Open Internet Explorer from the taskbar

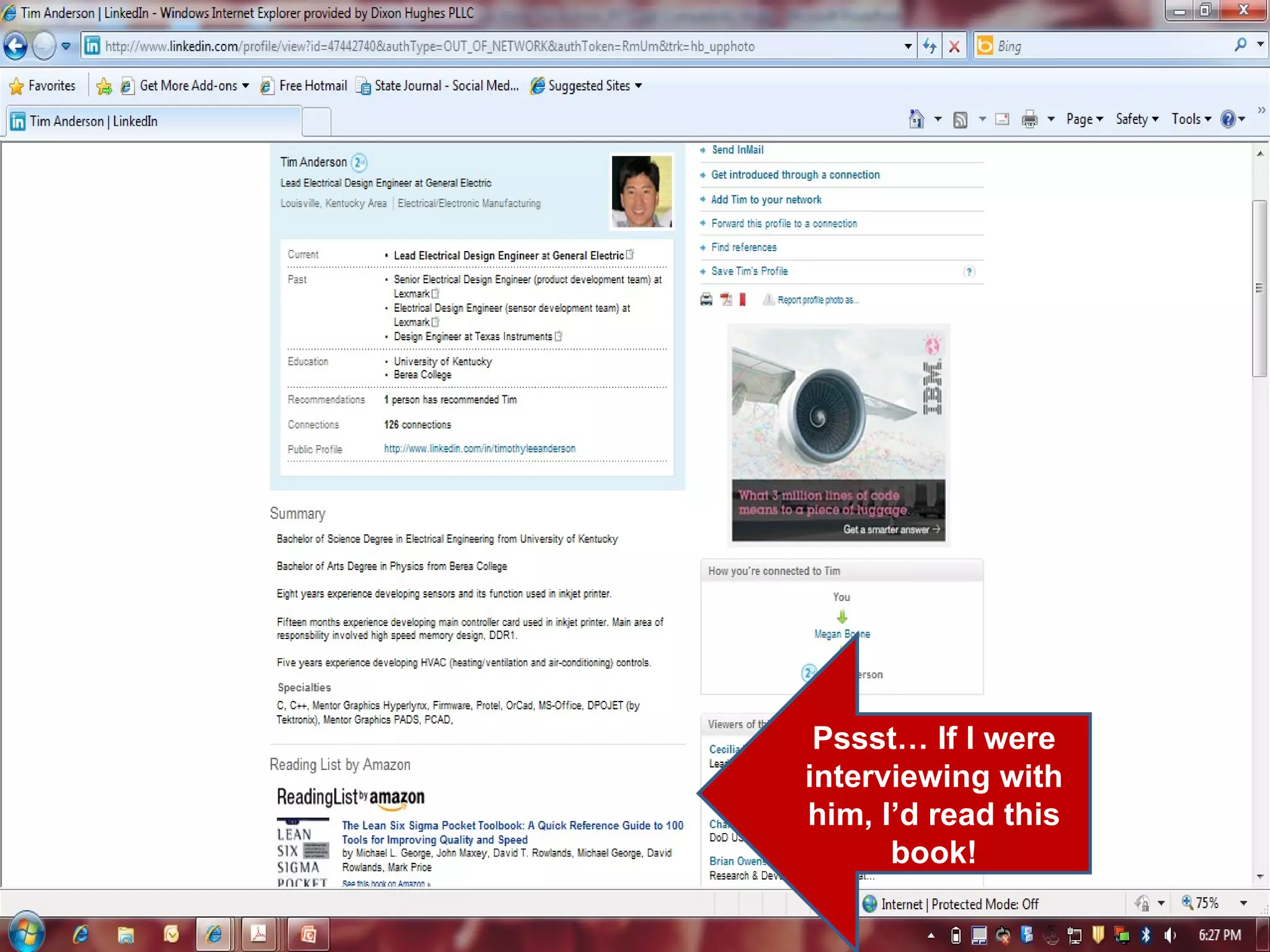81,934
